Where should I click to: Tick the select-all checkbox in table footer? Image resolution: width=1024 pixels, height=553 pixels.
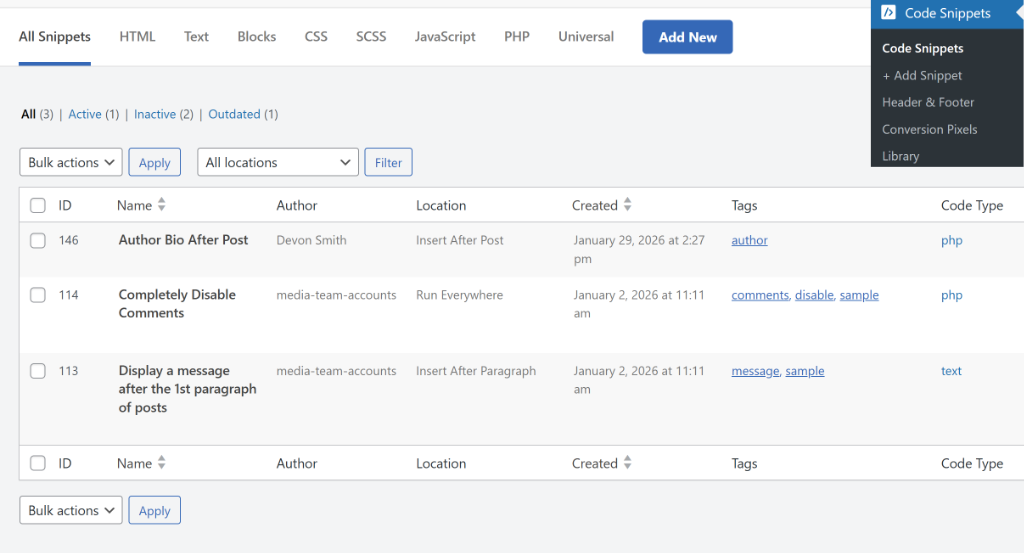[38, 463]
